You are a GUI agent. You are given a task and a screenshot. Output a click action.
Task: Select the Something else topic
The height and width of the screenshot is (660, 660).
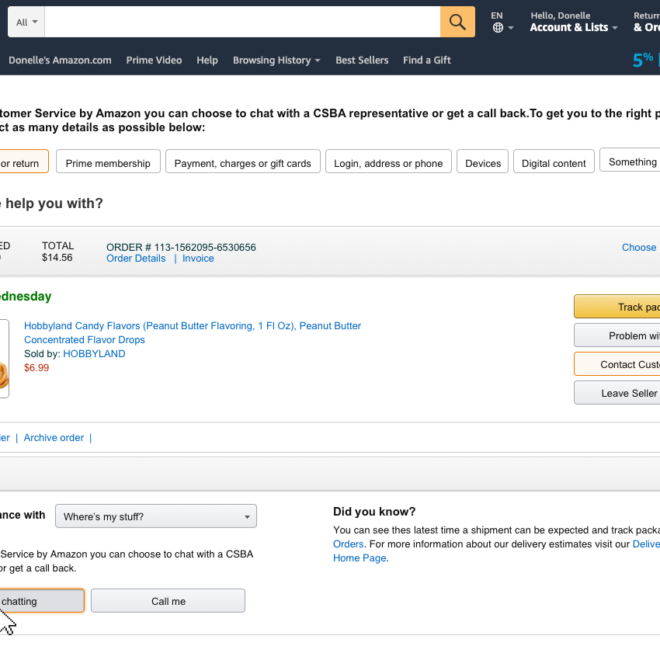click(630, 160)
